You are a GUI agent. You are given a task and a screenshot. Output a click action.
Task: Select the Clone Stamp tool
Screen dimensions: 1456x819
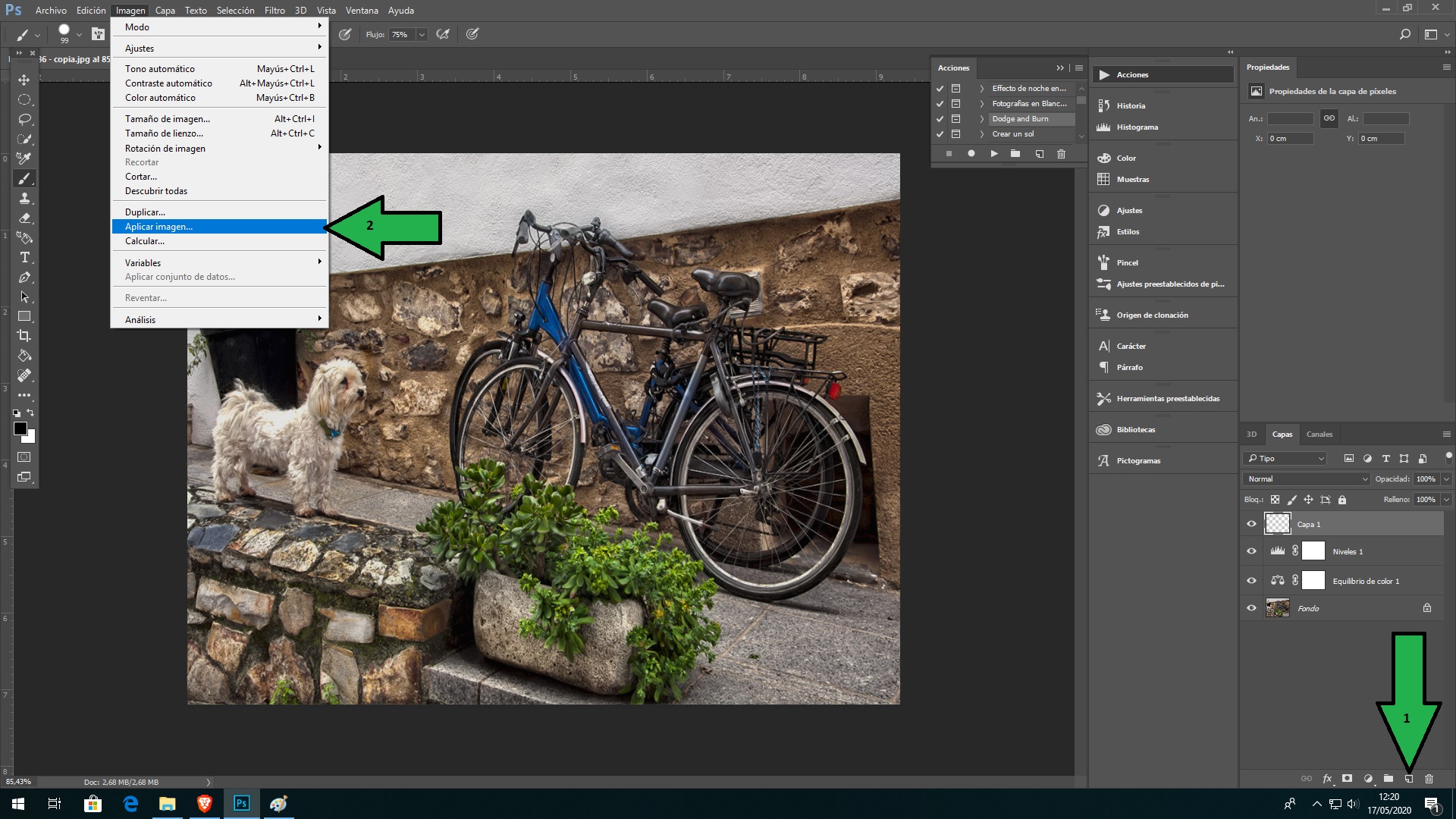[x=25, y=198]
